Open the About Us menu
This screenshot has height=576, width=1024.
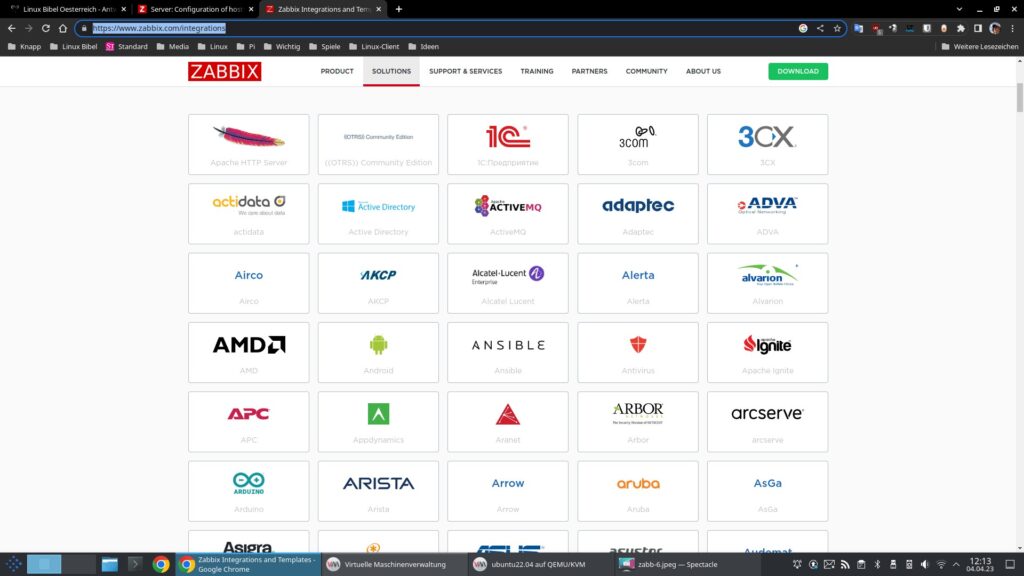703,71
